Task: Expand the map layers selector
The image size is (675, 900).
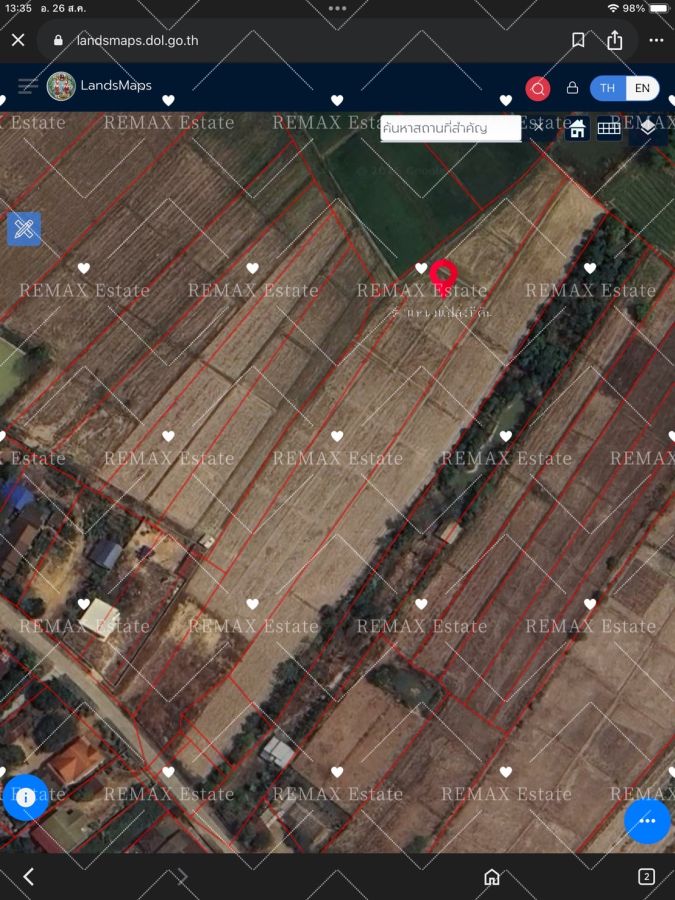Action: pos(647,127)
